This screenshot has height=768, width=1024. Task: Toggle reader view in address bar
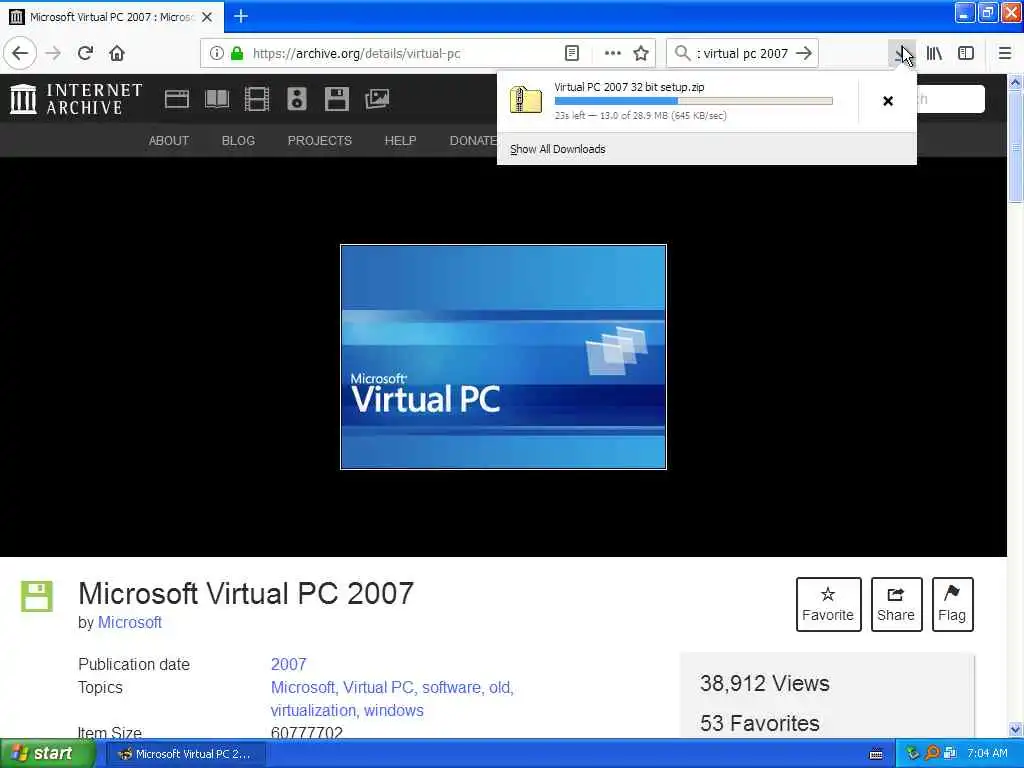571,54
